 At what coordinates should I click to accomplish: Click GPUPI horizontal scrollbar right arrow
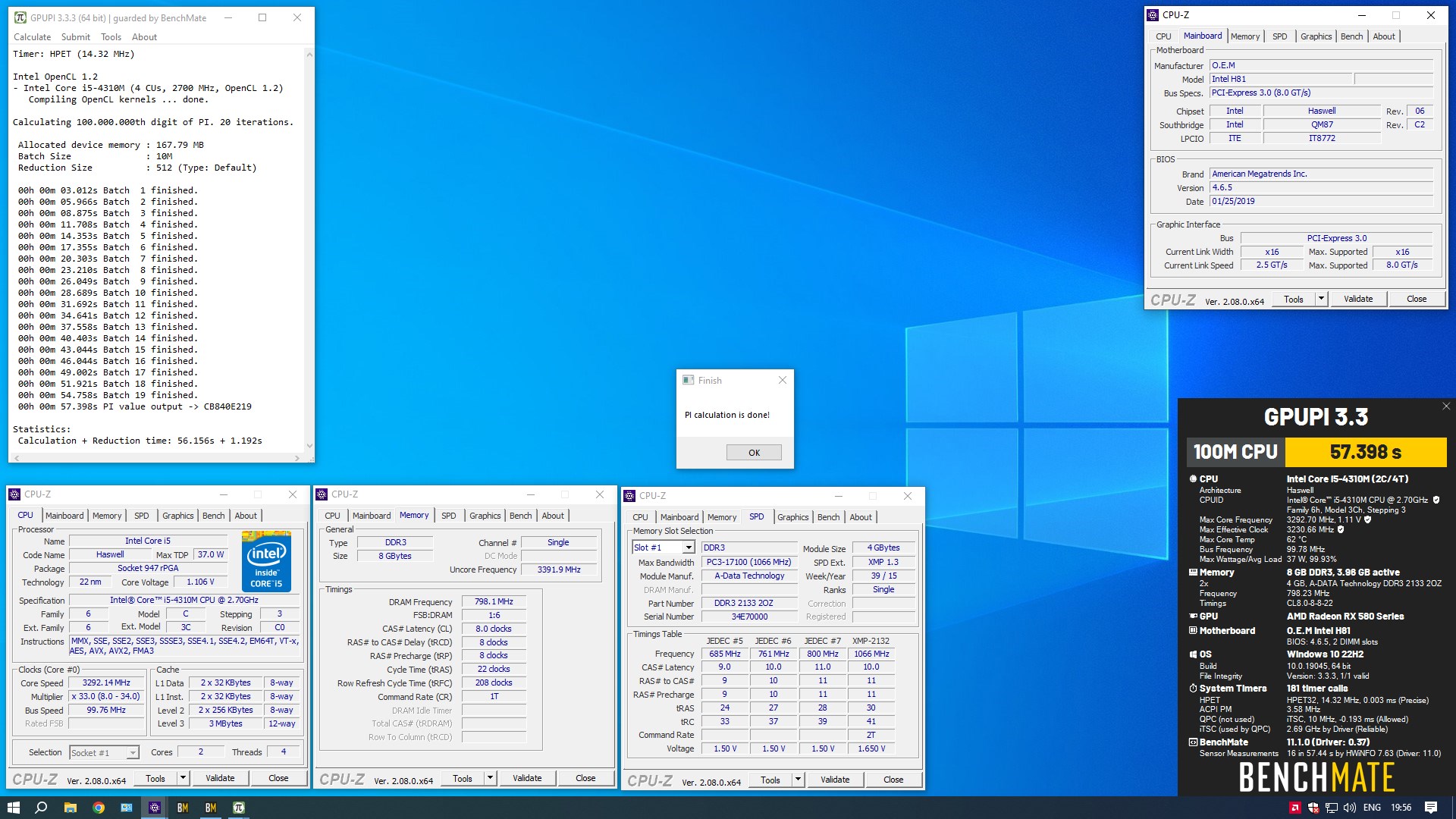coord(297,458)
